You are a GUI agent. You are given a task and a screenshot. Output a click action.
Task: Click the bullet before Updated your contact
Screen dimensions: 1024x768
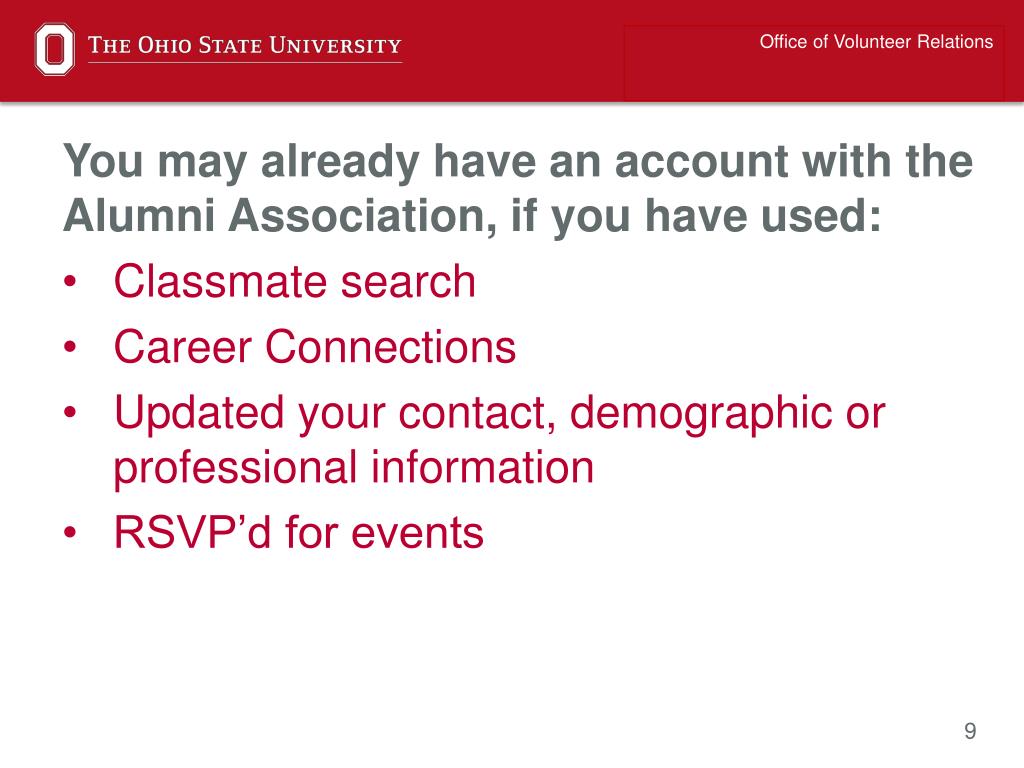71,413
